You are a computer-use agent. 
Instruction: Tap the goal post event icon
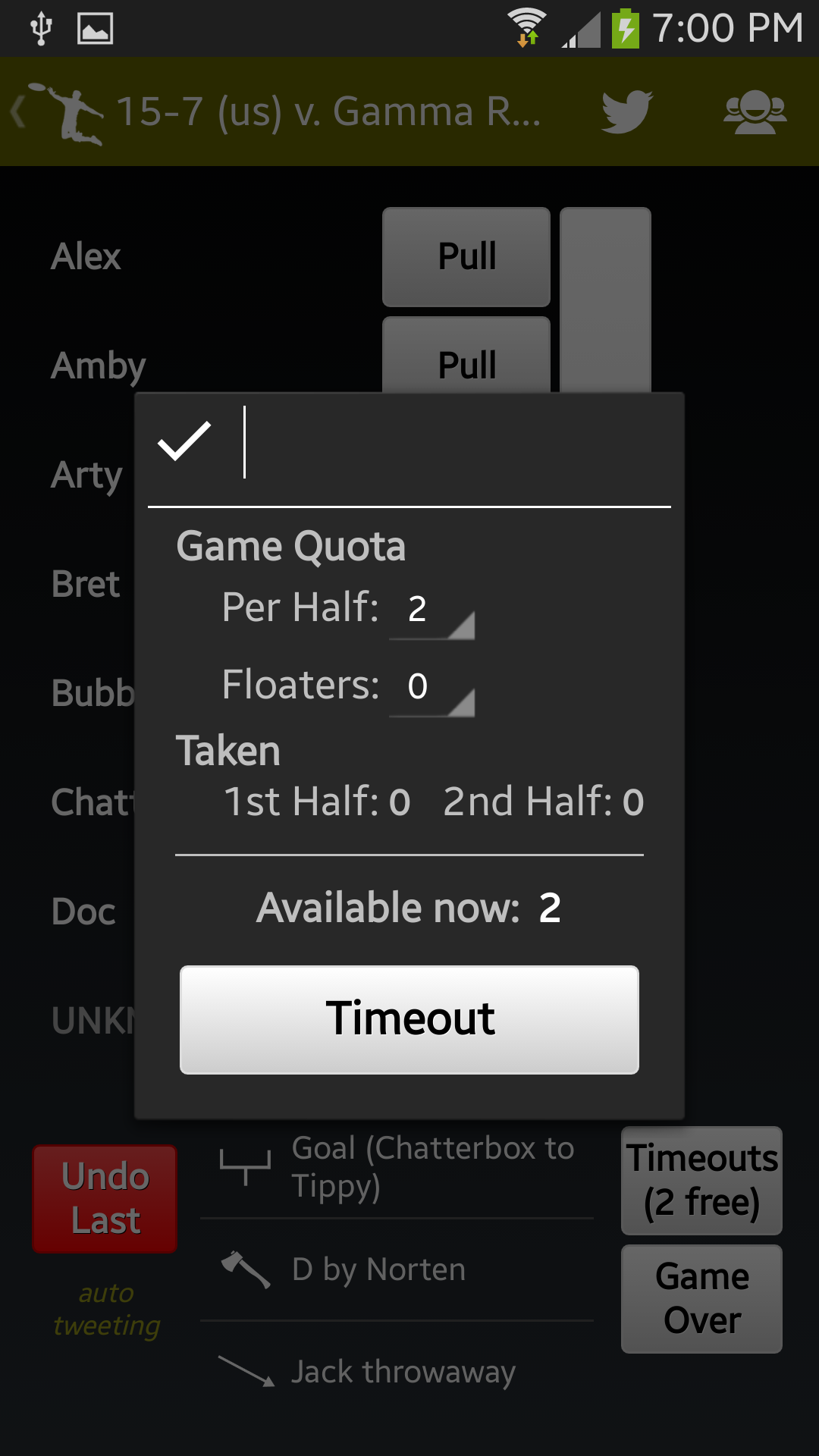[x=245, y=1166]
